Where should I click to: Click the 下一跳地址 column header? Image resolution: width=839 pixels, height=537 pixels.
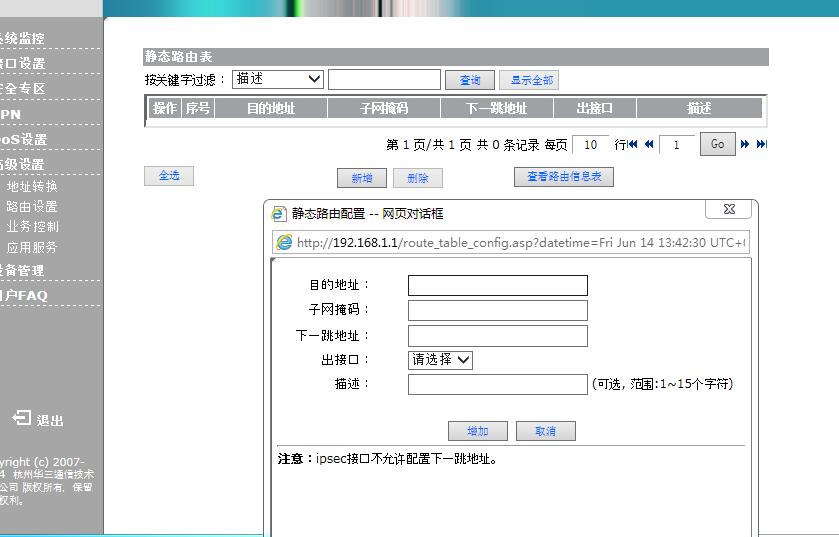(497, 108)
